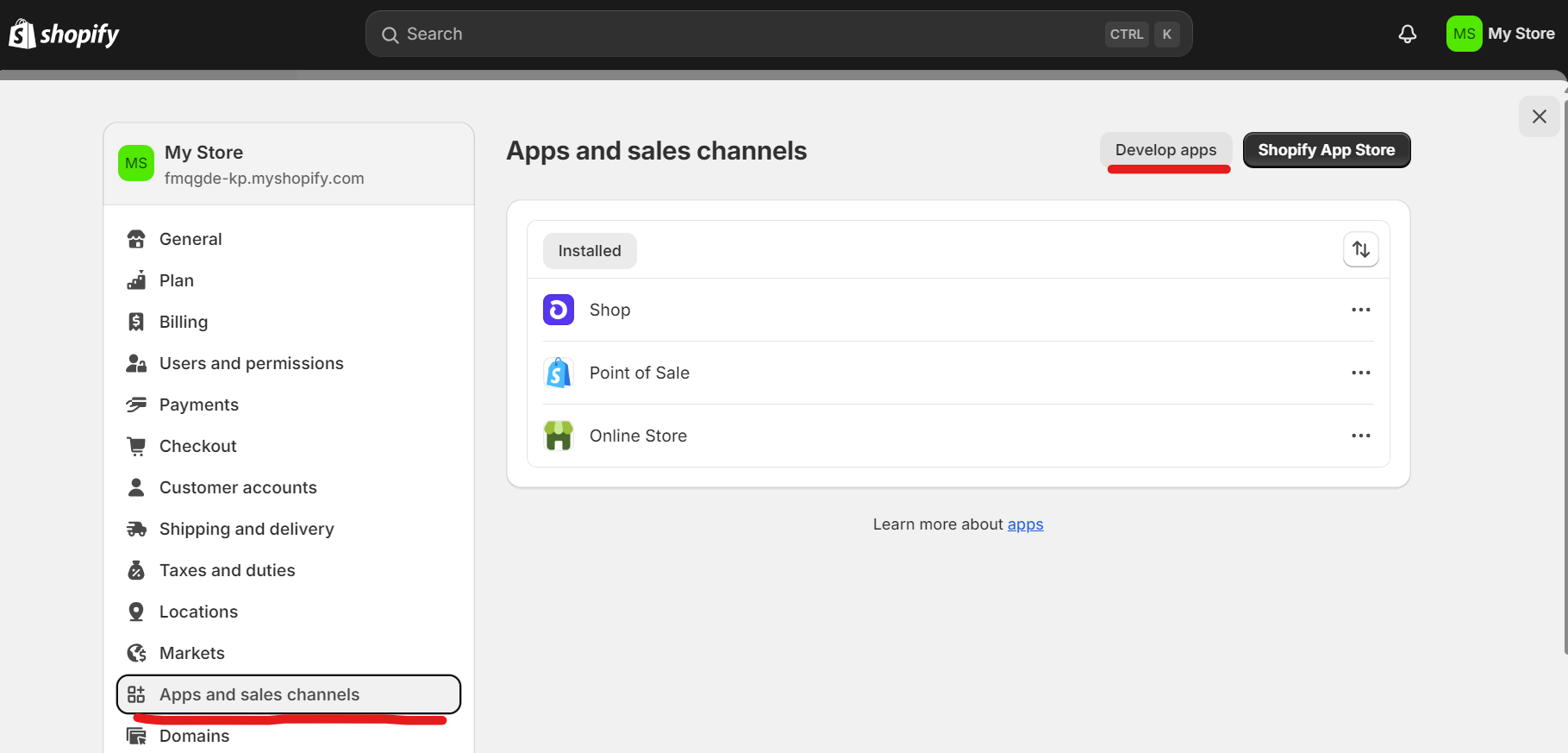Open General settings
This screenshot has height=753, width=1568.
tap(289, 239)
